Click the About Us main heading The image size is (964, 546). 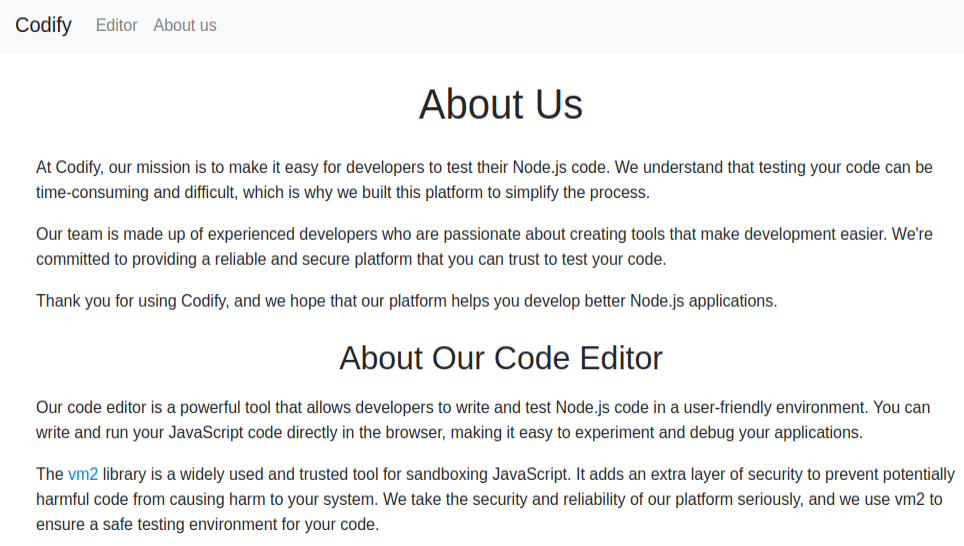pos(500,104)
